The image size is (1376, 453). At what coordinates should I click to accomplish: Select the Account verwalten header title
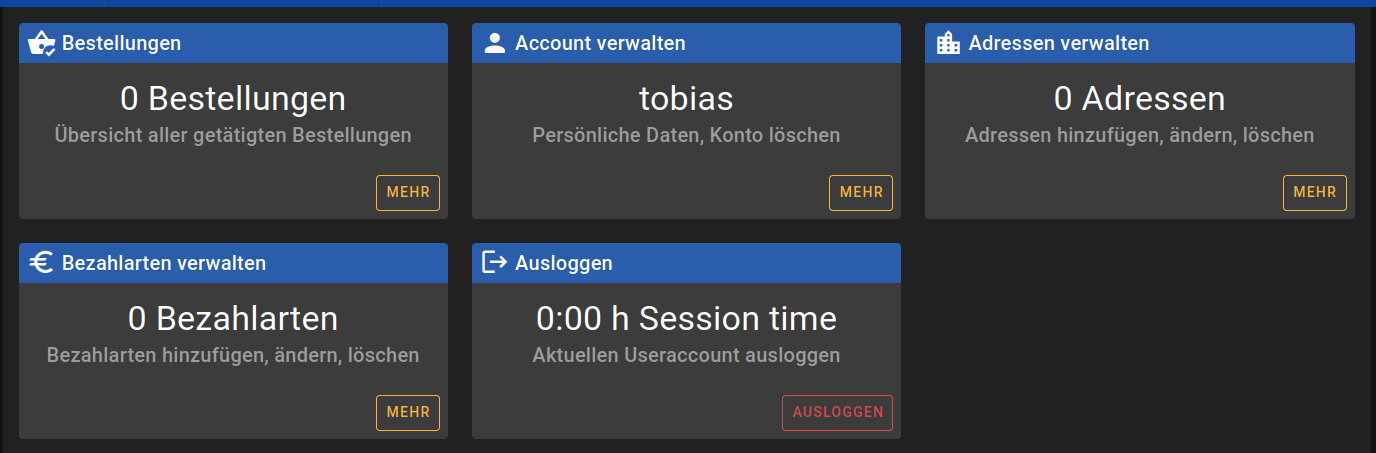600,43
